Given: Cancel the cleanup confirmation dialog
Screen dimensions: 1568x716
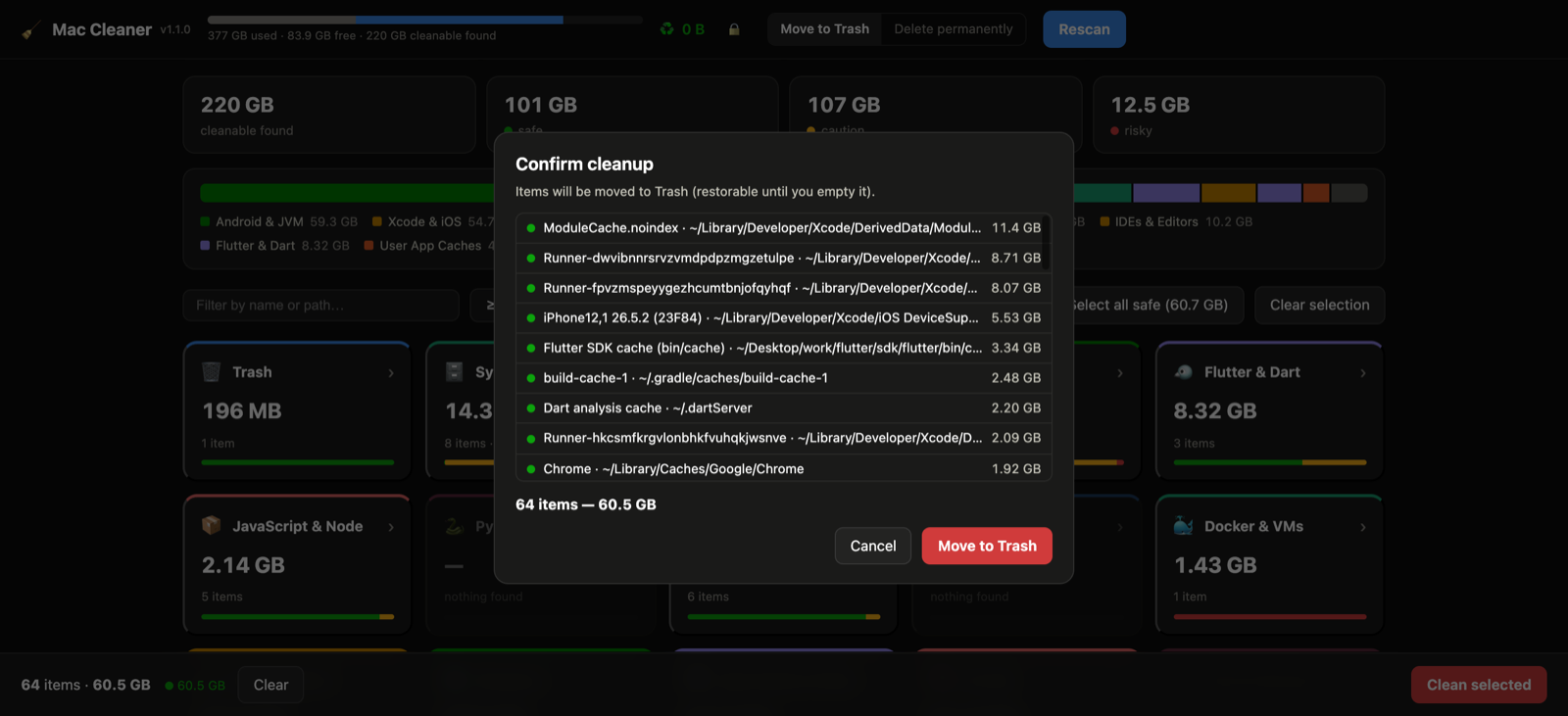Looking at the screenshot, I should pos(872,546).
